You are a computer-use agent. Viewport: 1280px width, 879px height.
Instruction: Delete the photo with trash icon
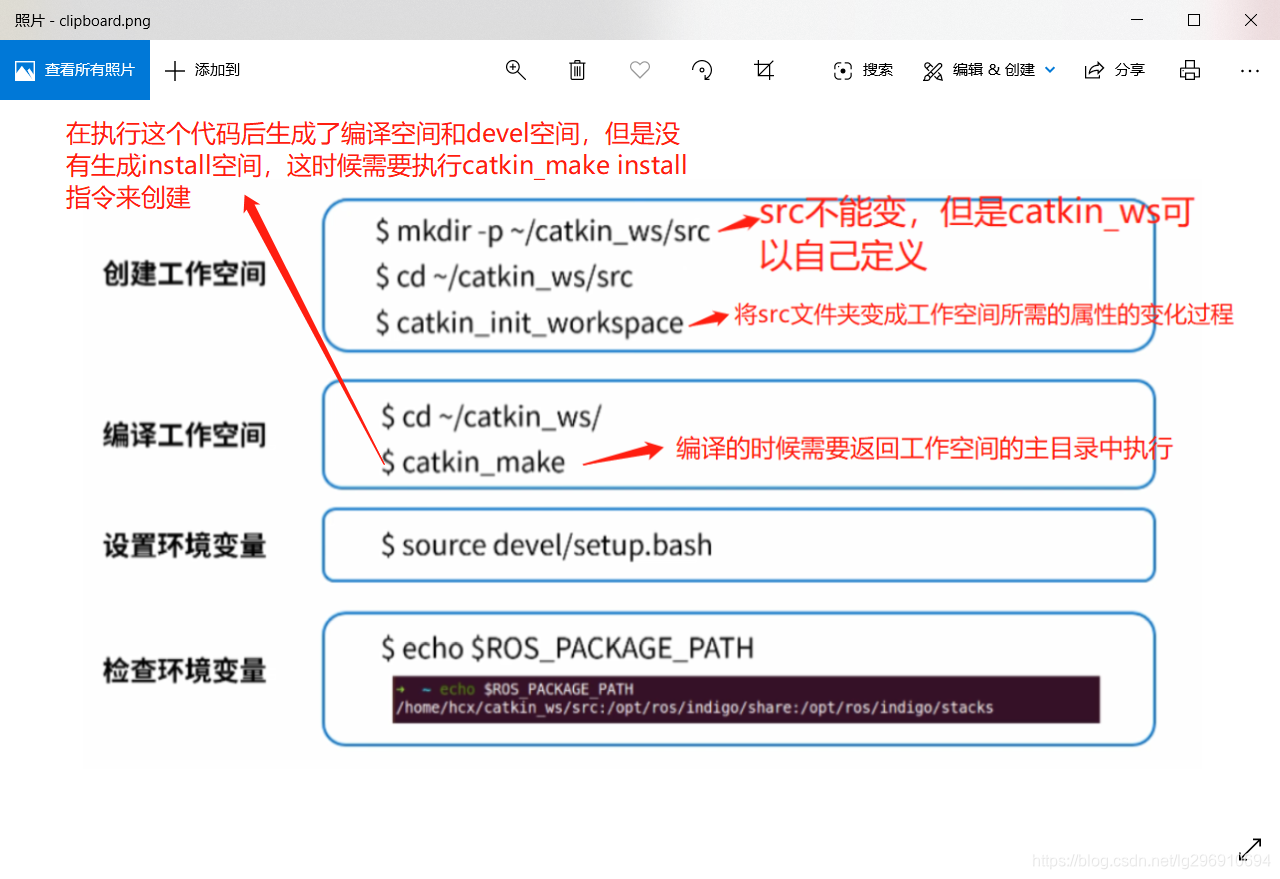pos(577,70)
